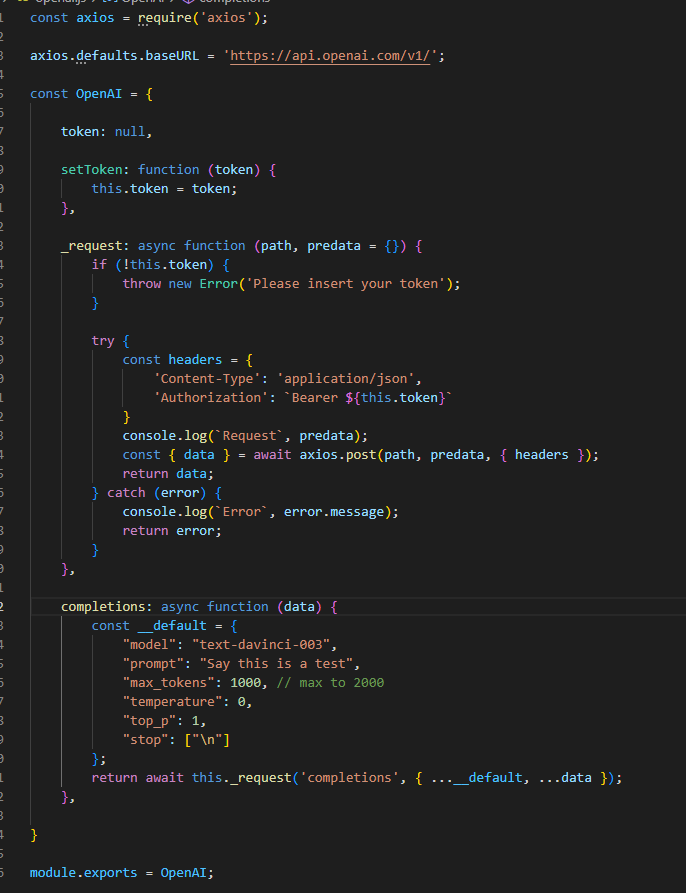Click the setToken function name
The width and height of the screenshot is (686, 893).
point(91,170)
